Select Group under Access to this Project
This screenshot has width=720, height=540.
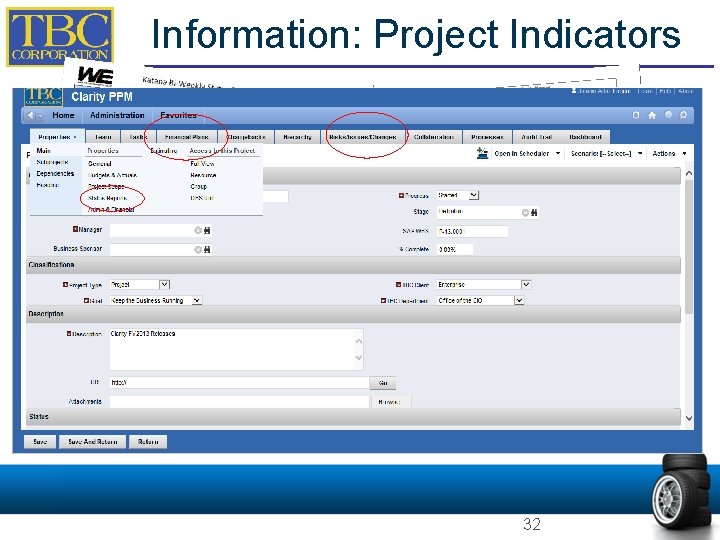tap(199, 186)
